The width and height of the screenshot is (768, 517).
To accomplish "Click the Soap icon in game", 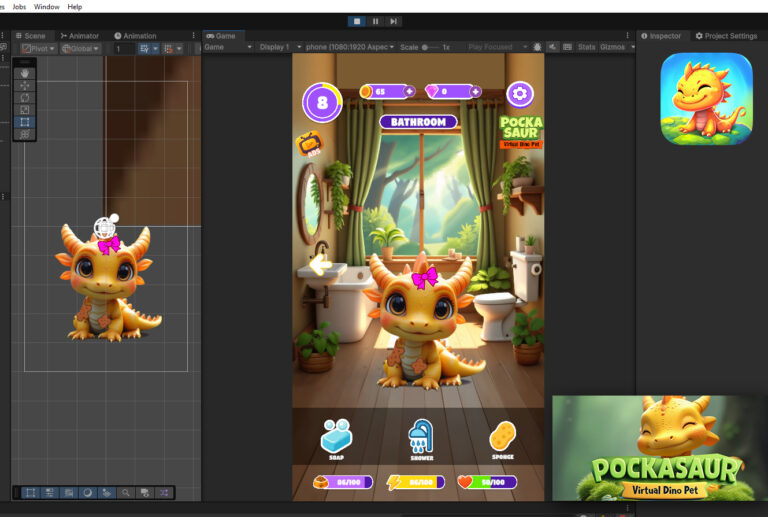I will (336, 437).
